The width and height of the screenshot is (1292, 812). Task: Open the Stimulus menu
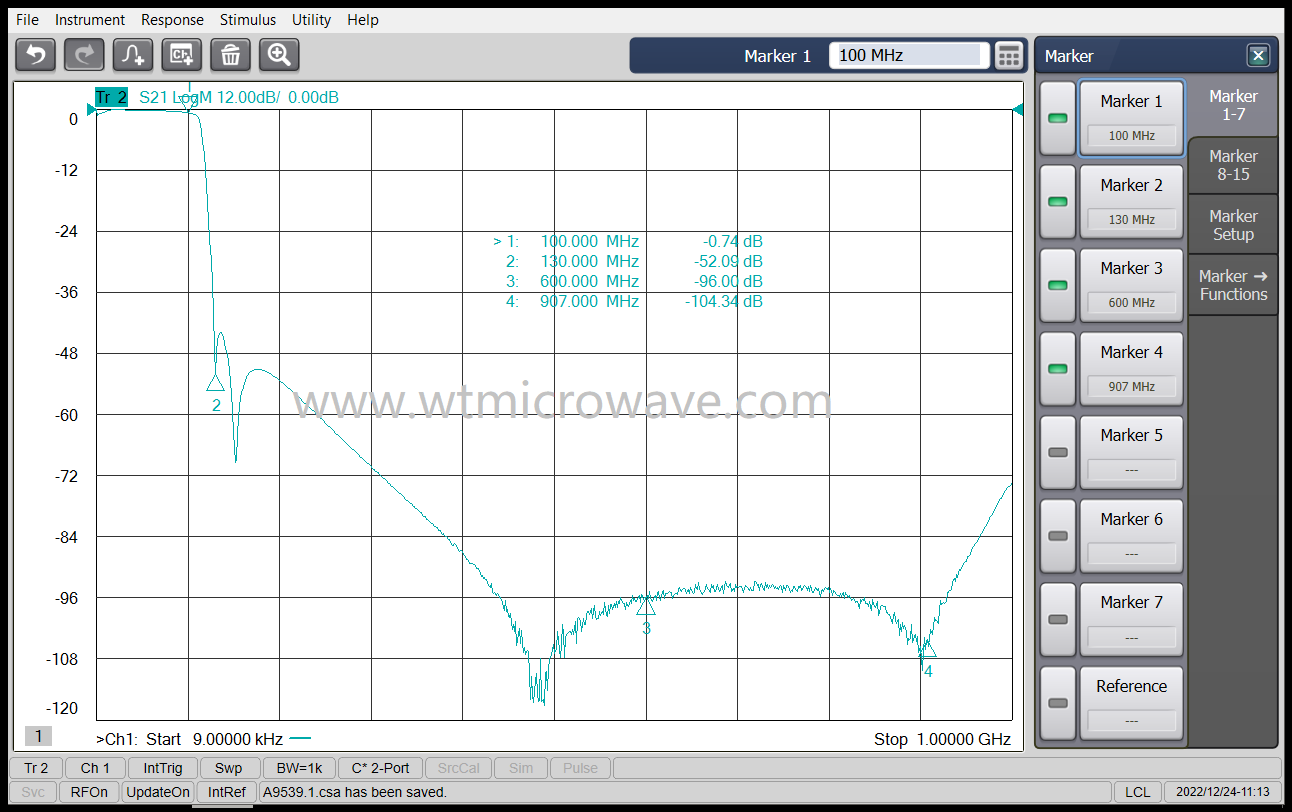point(247,19)
